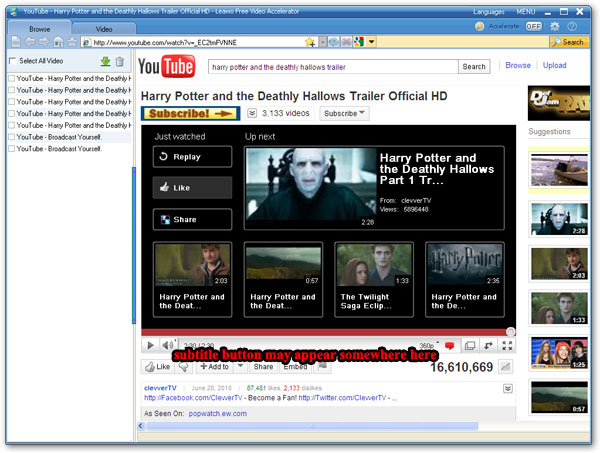Image resolution: width=600 pixels, height=453 pixels.
Task: Click the player play button
Action: click(150, 345)
